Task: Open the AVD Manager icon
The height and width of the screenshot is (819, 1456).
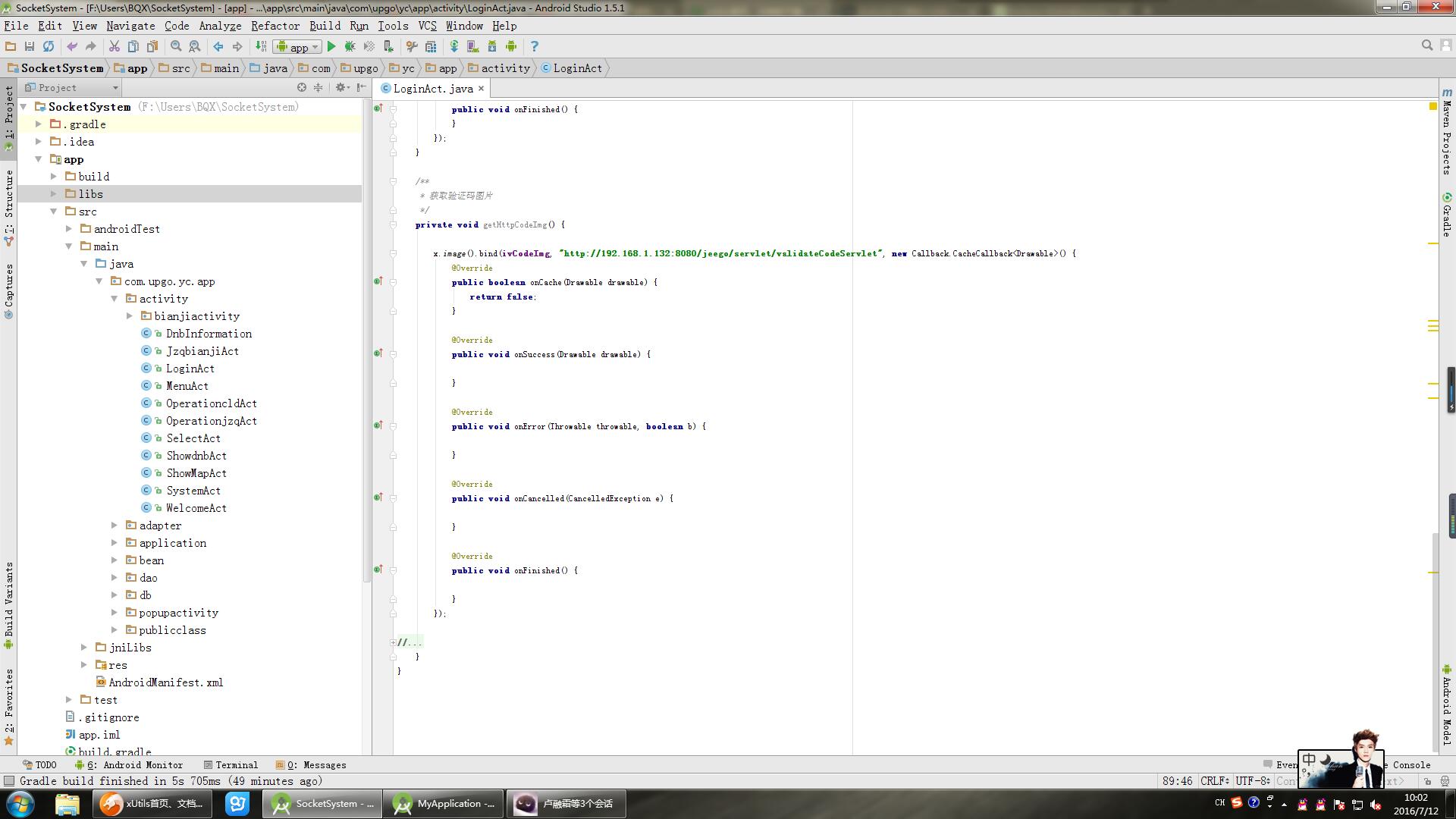Action: pos(473,46)
